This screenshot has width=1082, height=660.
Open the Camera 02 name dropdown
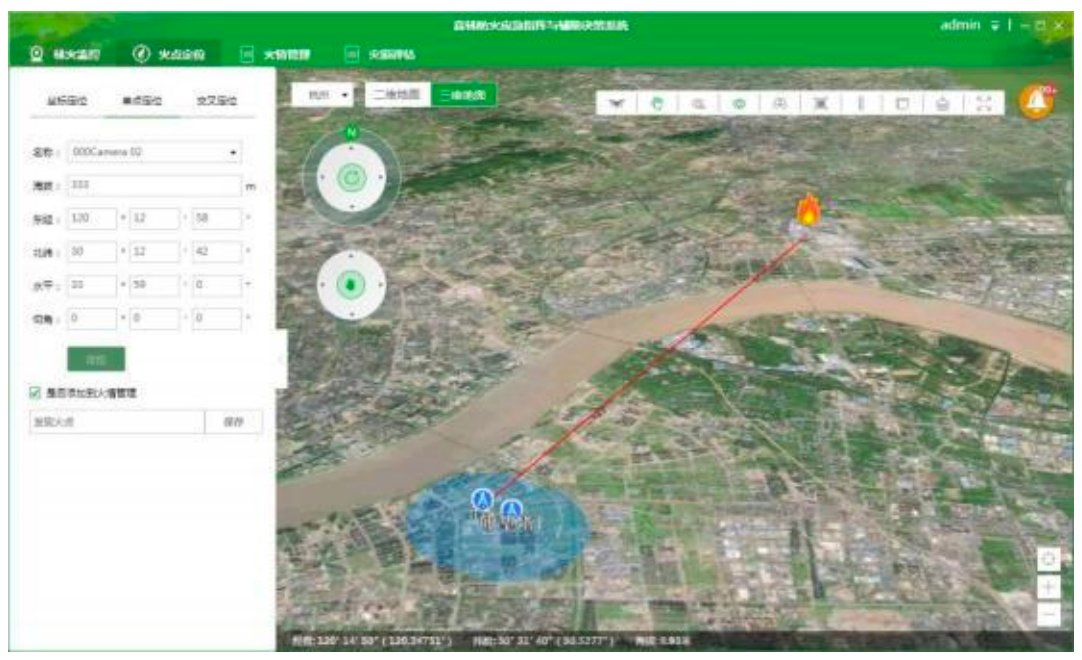point(154,152)
